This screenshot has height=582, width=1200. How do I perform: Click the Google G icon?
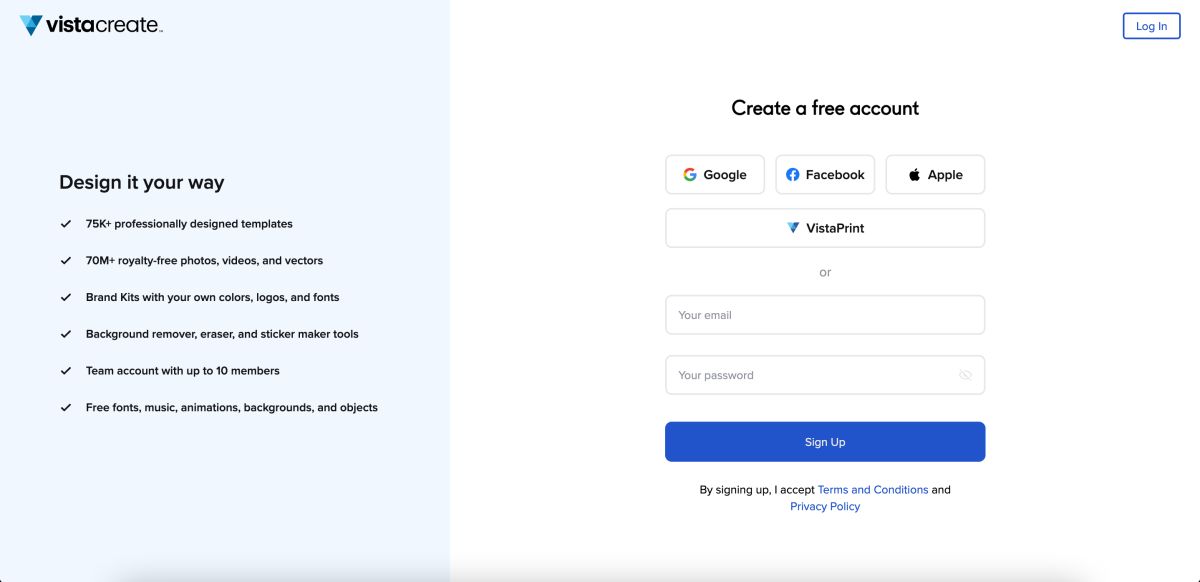point(690,174)
